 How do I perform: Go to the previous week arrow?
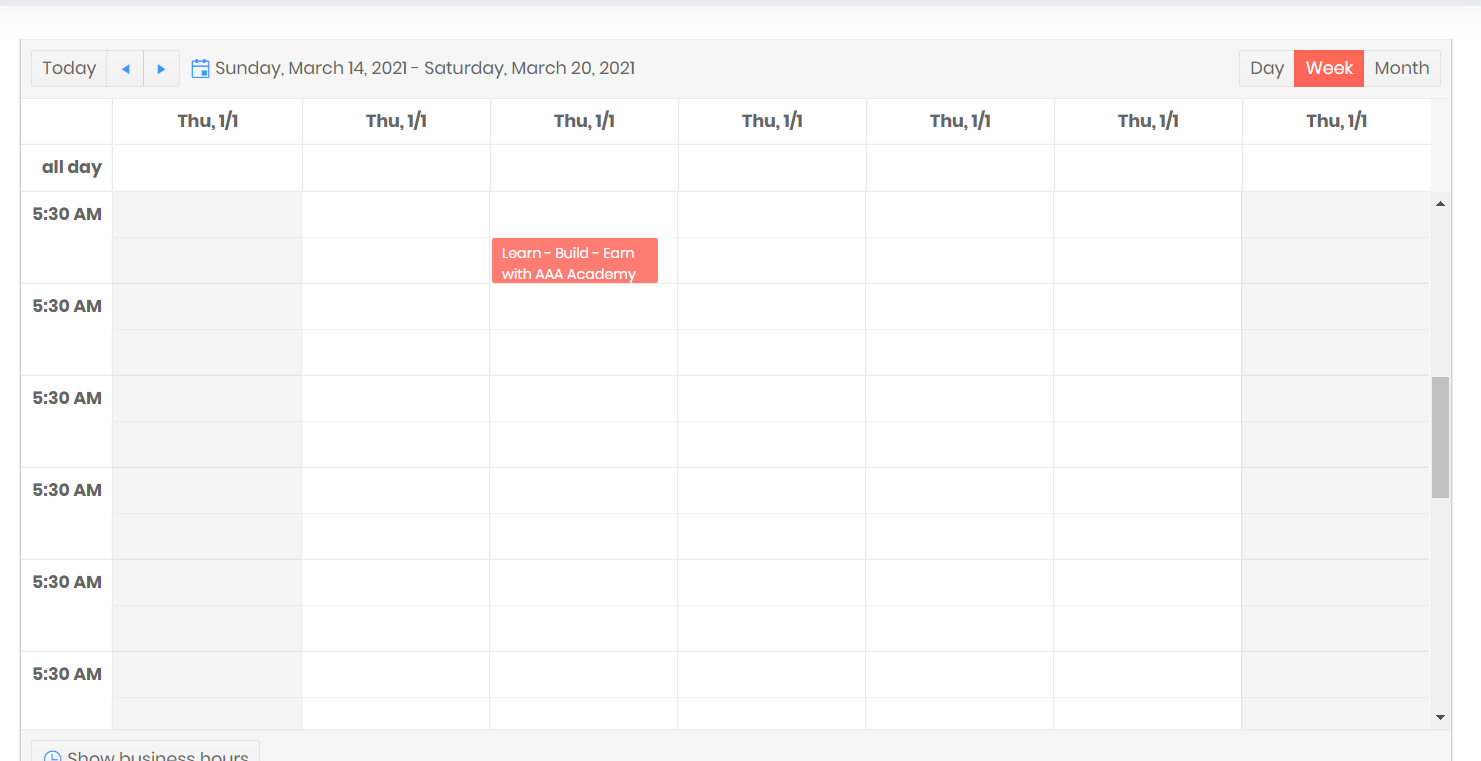(x=125, y=69)
